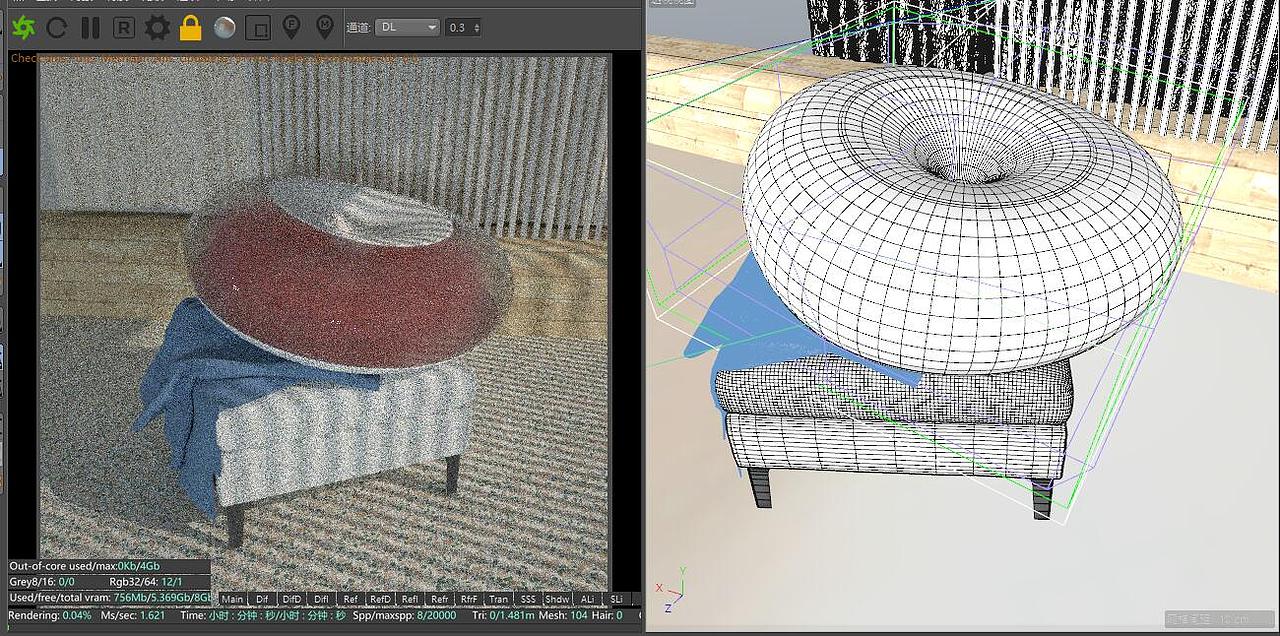Viewport: 1280px width, 636px height.
Task: Switch to the RefD pass tab
Action: (x=380, y=599)
